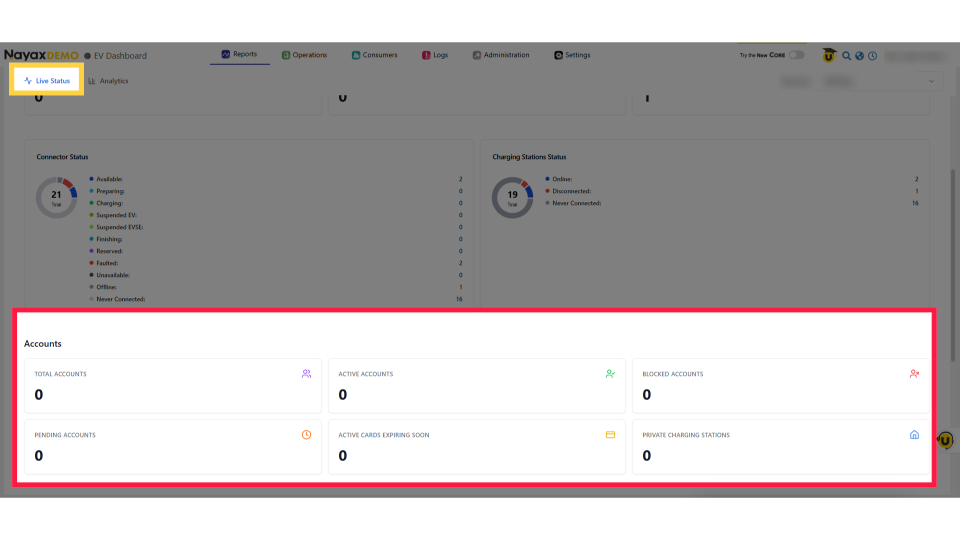Click the Nayax Demo logo
Screen dimensions: 960x540
point(41,55)
